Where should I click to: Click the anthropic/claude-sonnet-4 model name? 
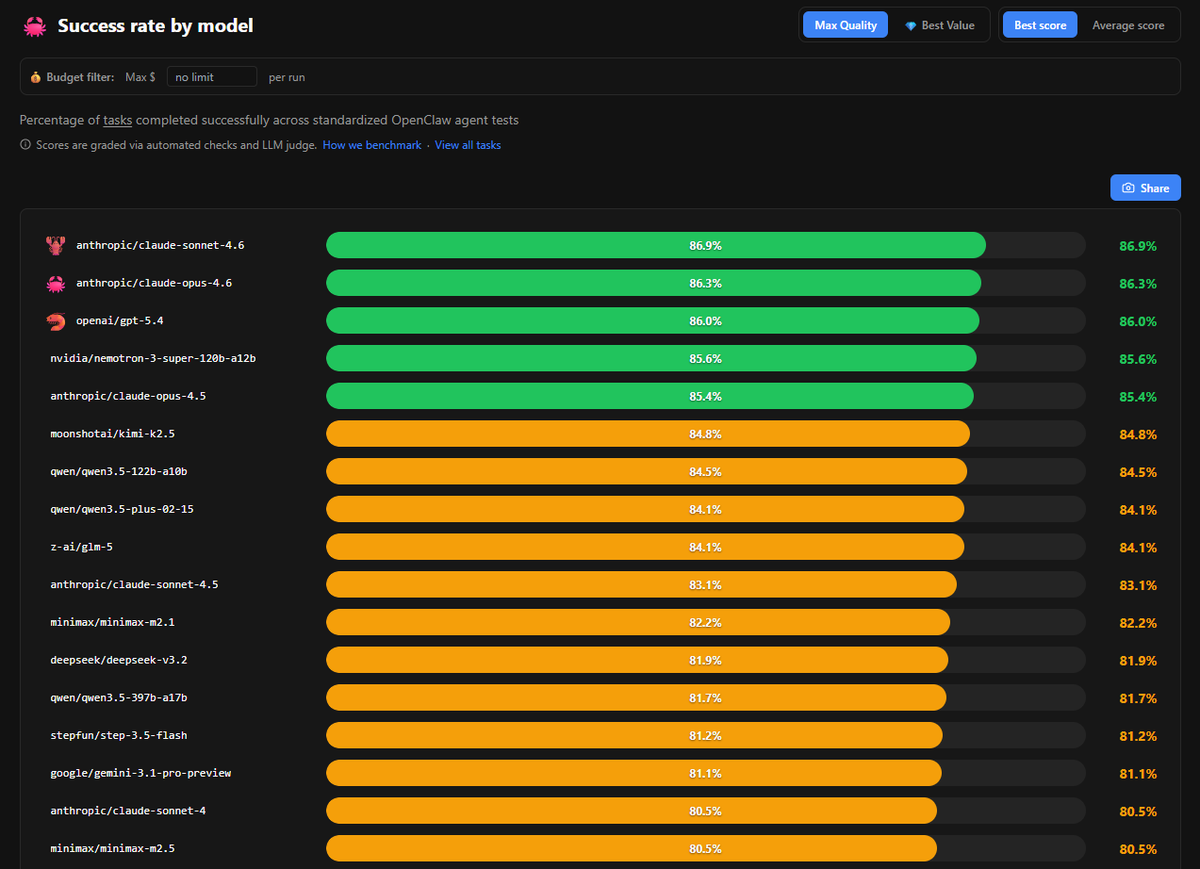click(x=128, y=811)
